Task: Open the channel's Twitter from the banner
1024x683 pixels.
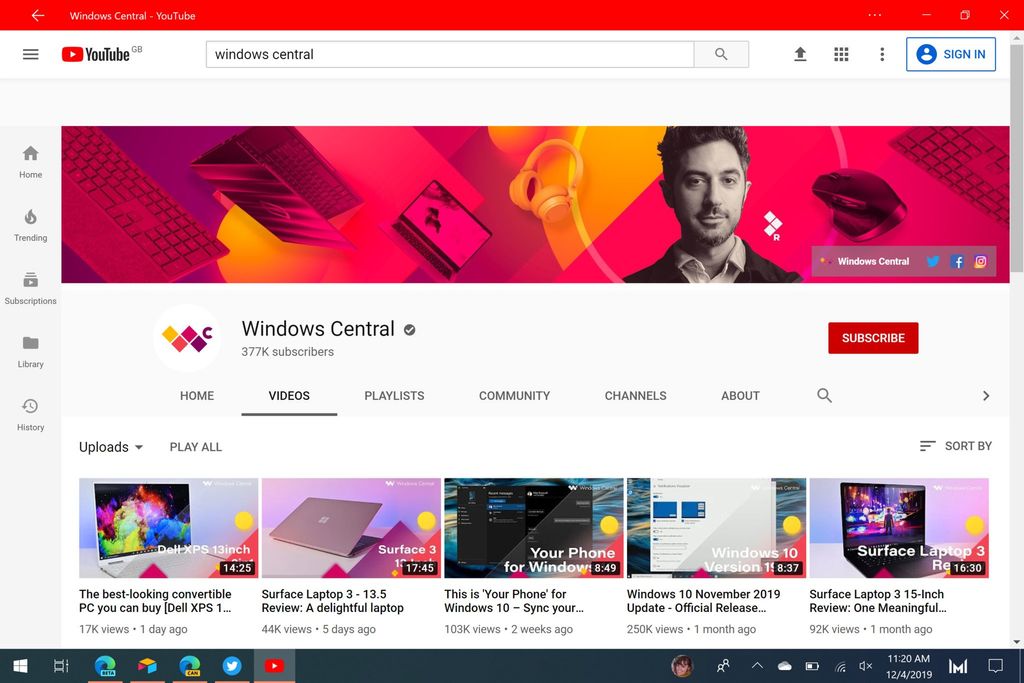Action: click(x=933, y=261)
